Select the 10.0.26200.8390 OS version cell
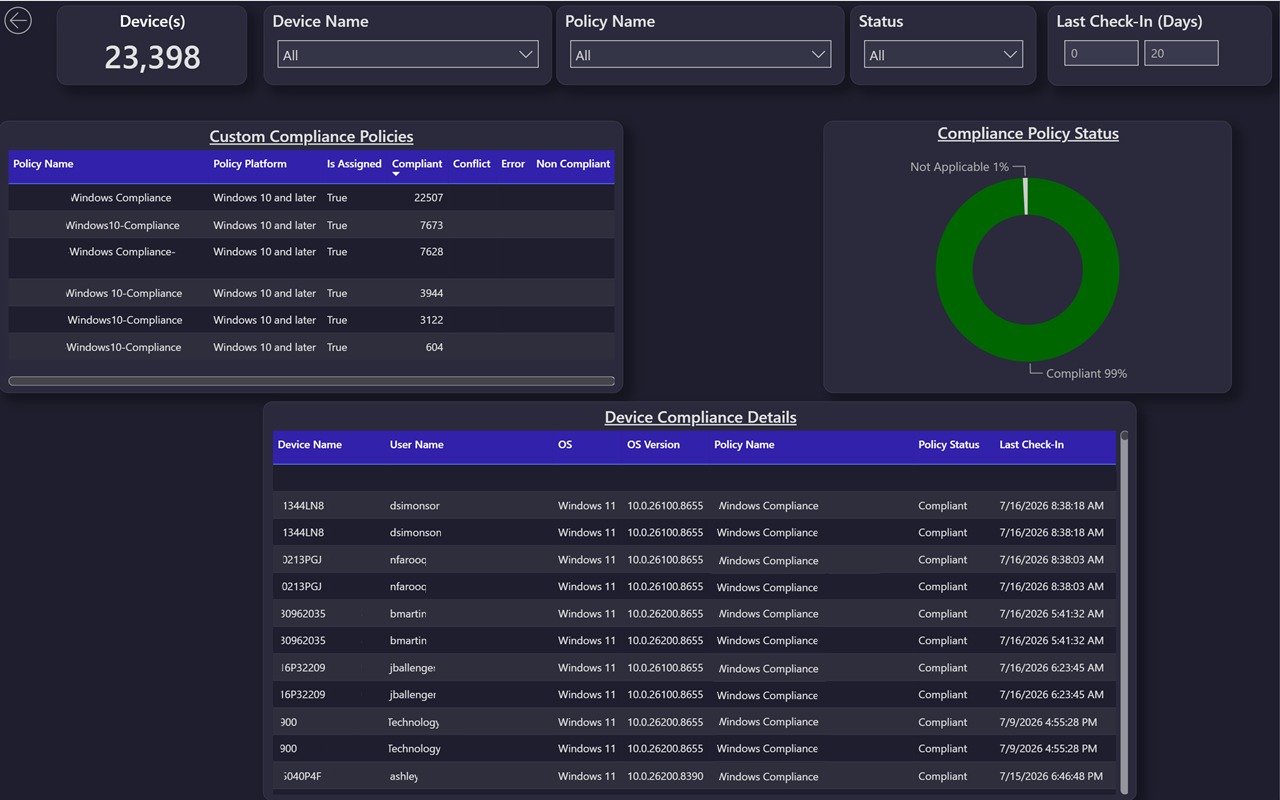Viewport: 1280px width, 800px height. [x=665, y=776]
